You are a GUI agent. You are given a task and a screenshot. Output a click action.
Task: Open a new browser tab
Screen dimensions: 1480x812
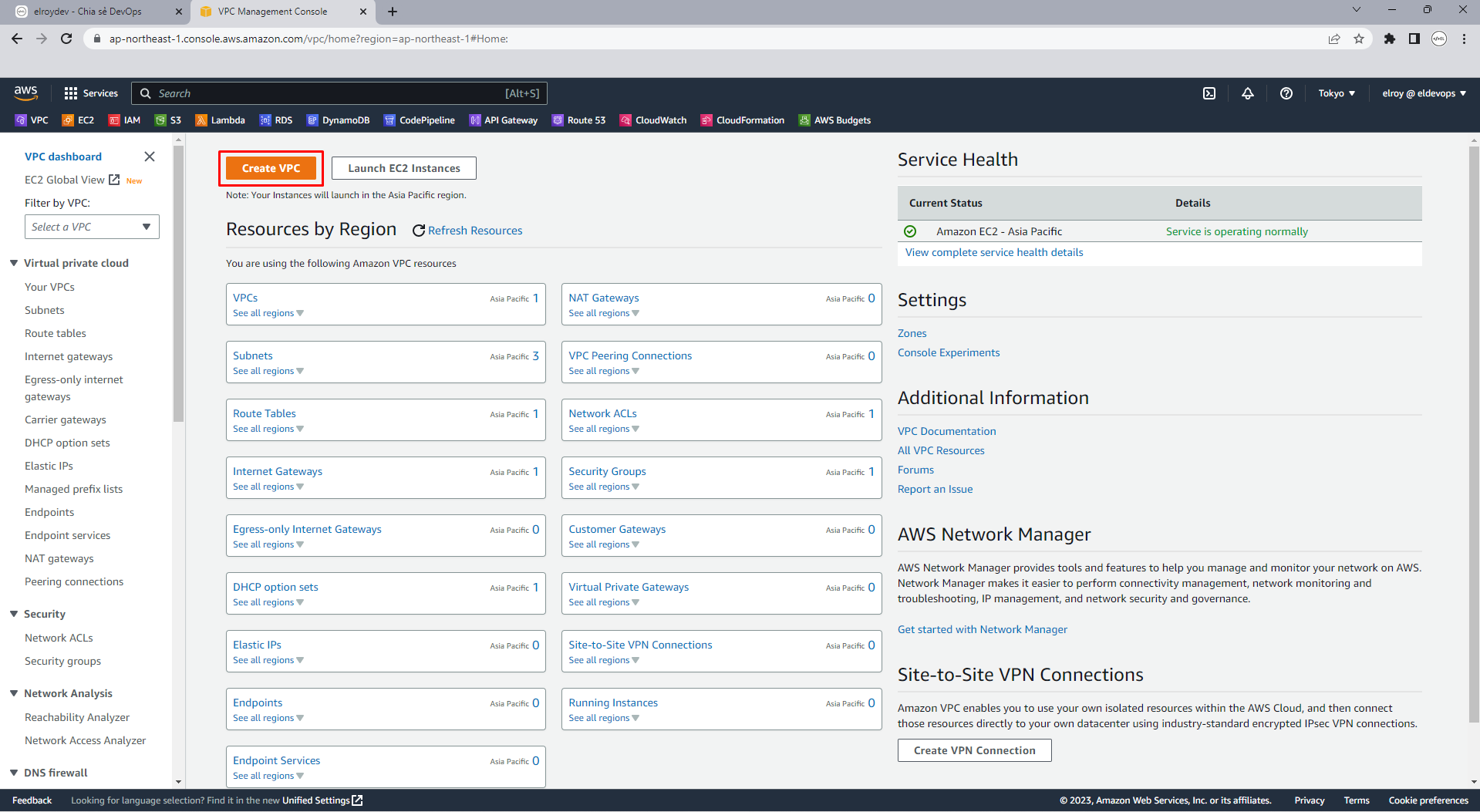tap(393, 12)
